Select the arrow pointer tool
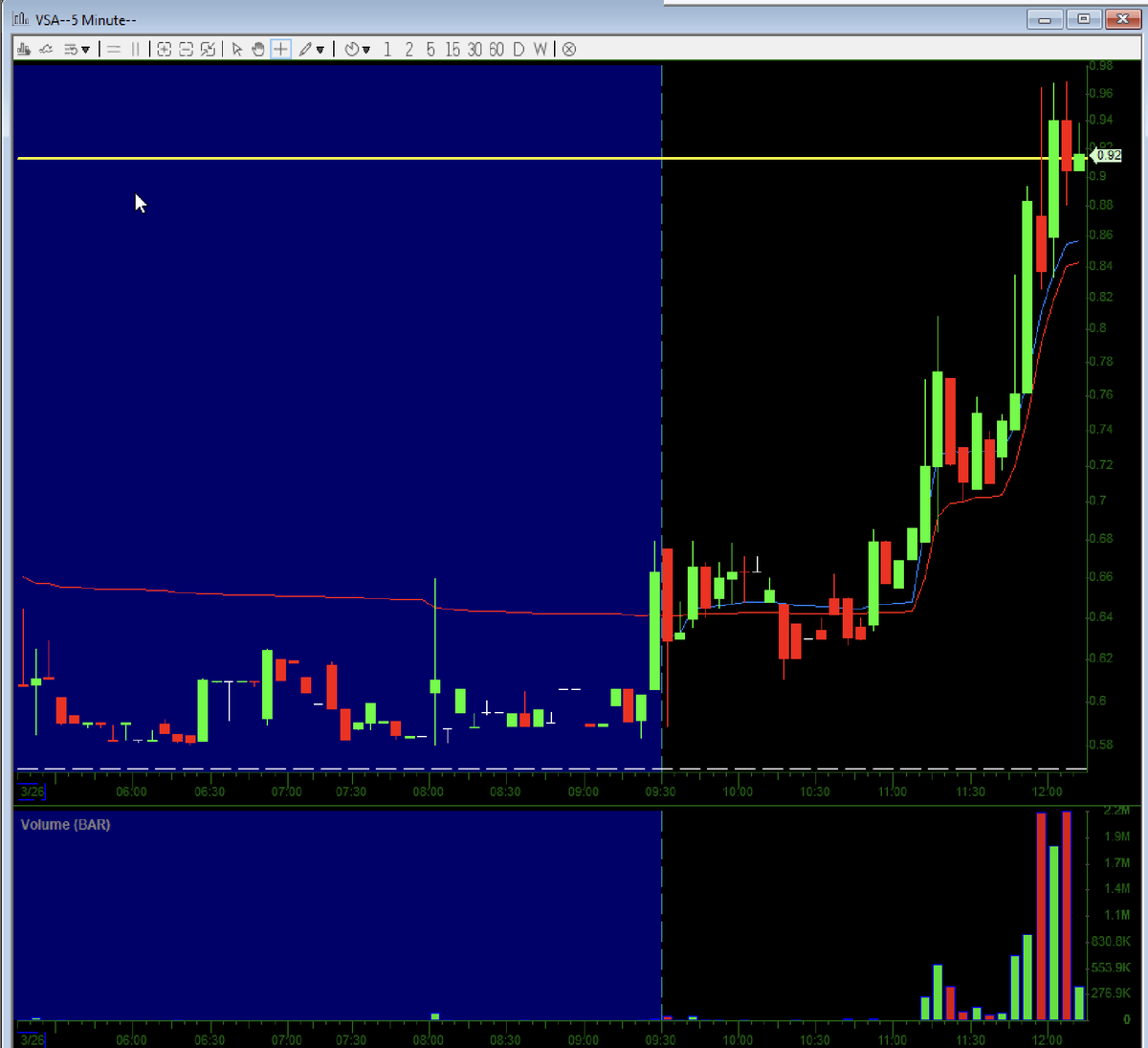Screen dimensions: 1148x1048 tap(237, 49)
